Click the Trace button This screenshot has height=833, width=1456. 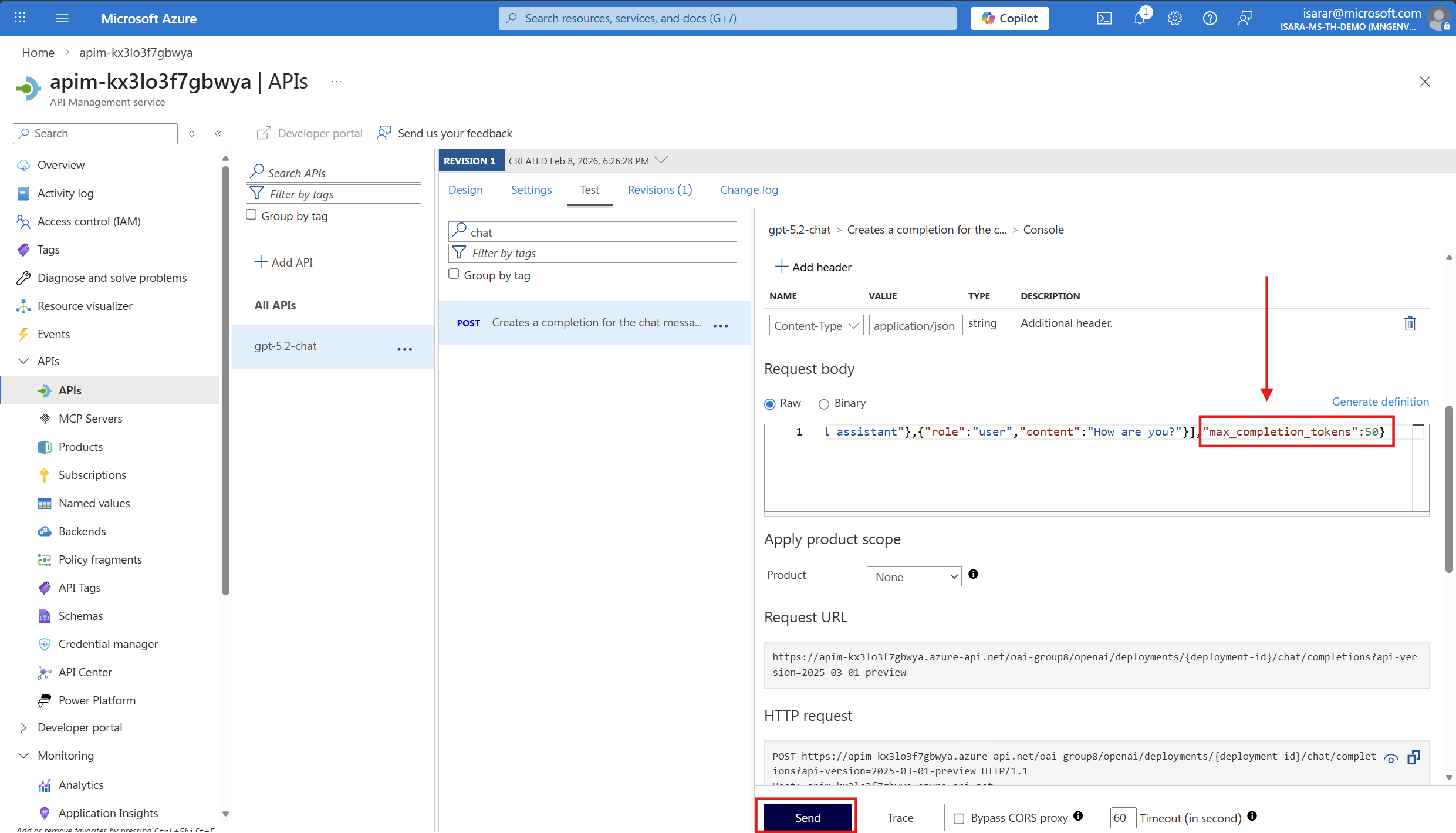(x=900, y=817)
